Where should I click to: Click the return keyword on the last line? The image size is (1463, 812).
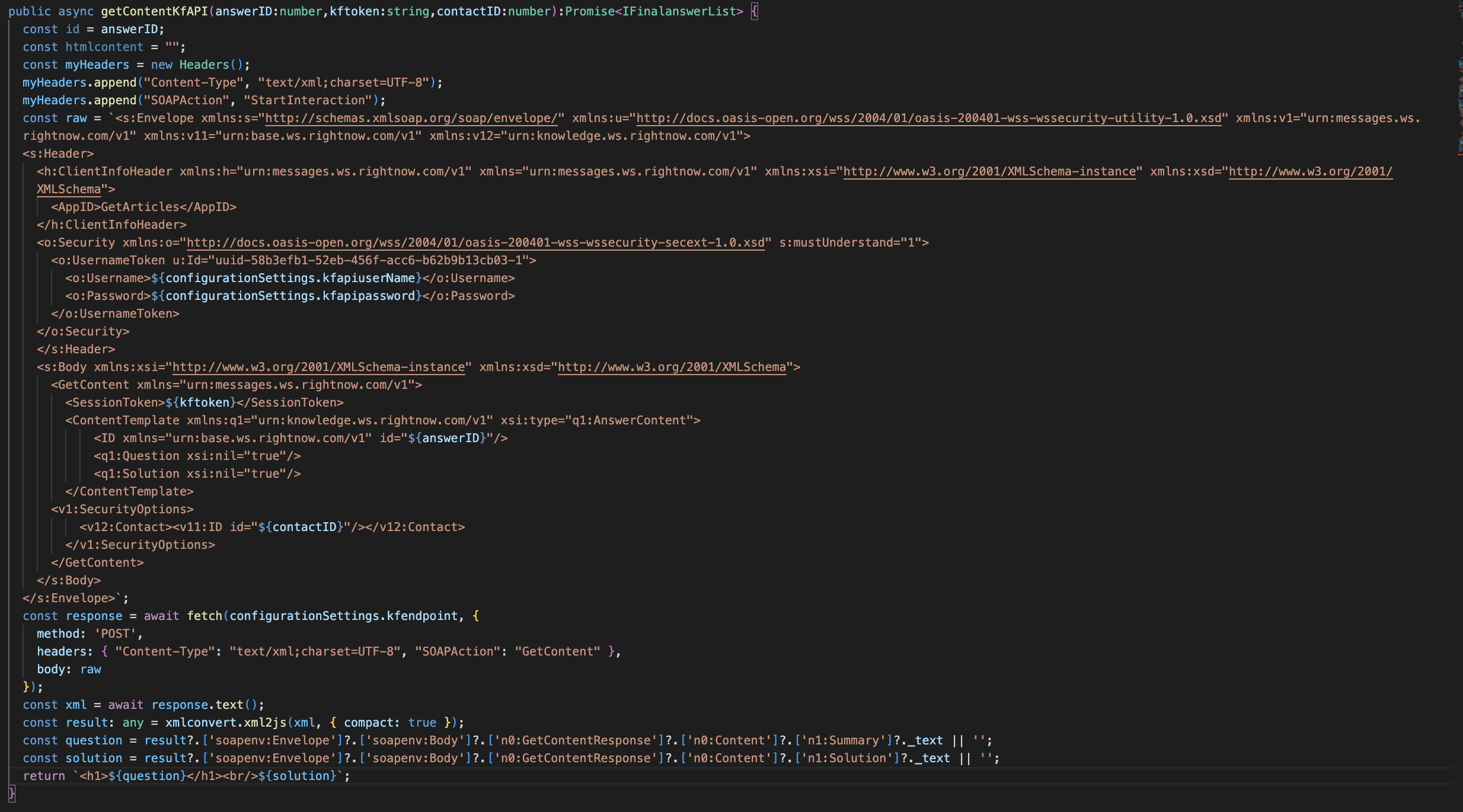coord(44,776)
